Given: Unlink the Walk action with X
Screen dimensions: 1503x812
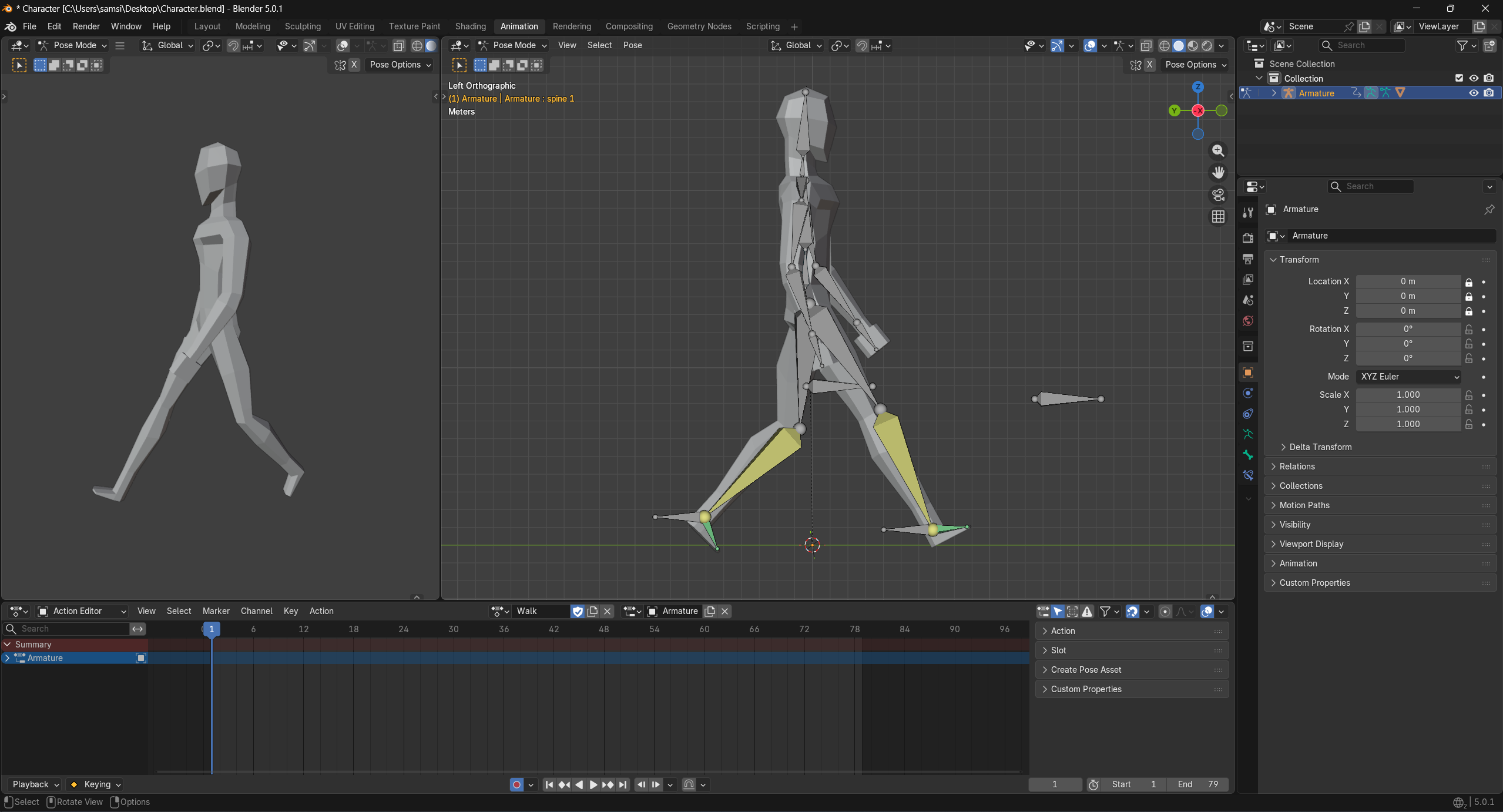Looking at the screenshot, I should click(608, 611).
